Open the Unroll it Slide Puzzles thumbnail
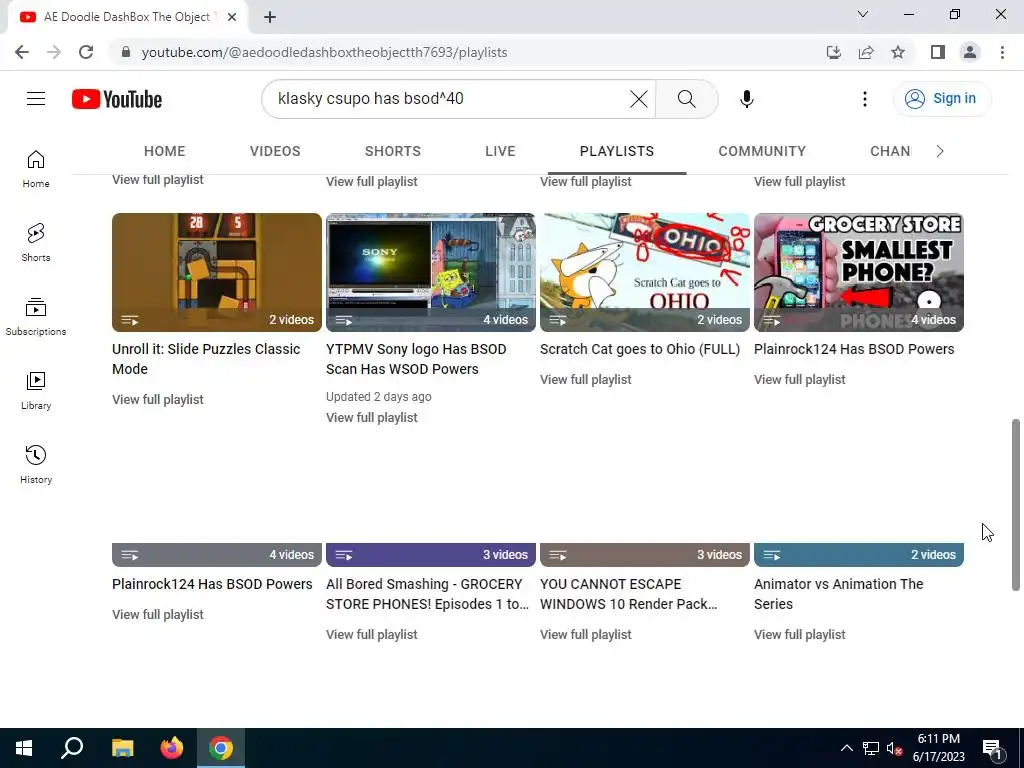This screenshot has width=1024, height=768. 217,272
